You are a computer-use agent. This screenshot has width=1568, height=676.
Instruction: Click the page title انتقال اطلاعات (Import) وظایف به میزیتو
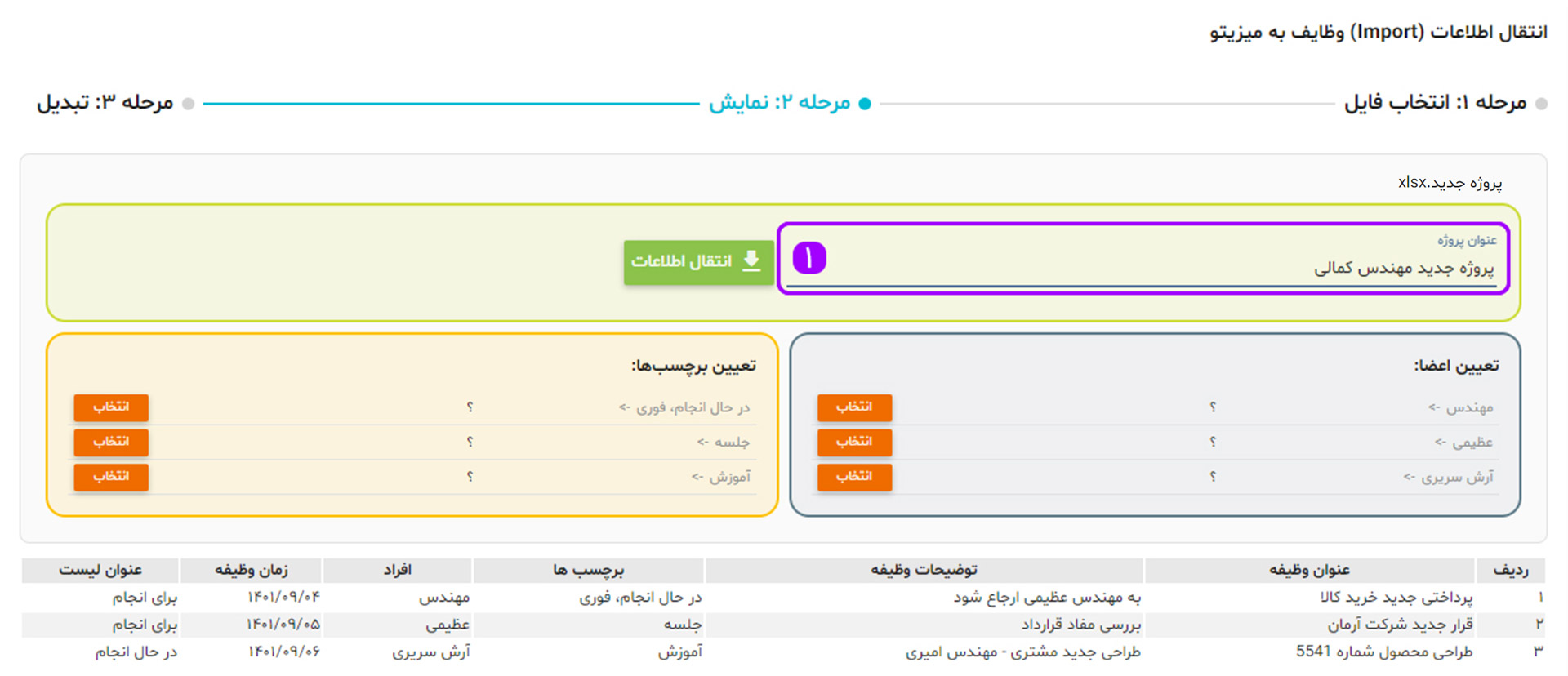[1379, 32]
